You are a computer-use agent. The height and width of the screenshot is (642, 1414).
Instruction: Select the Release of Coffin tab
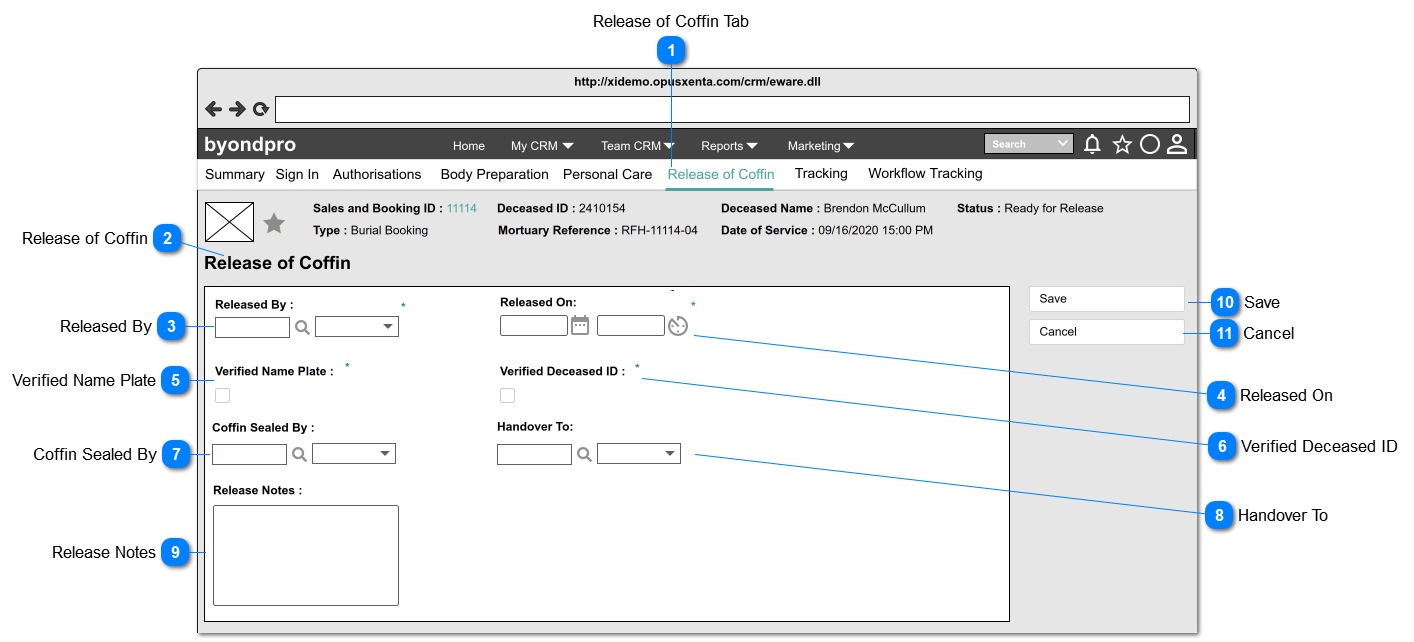(x=721, y=174)
